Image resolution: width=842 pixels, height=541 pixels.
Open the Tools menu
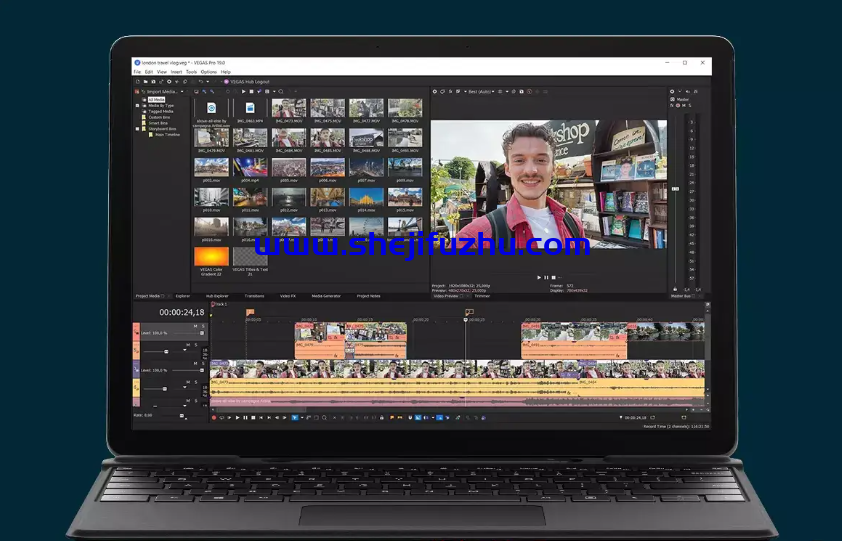[x=191, y=71]
